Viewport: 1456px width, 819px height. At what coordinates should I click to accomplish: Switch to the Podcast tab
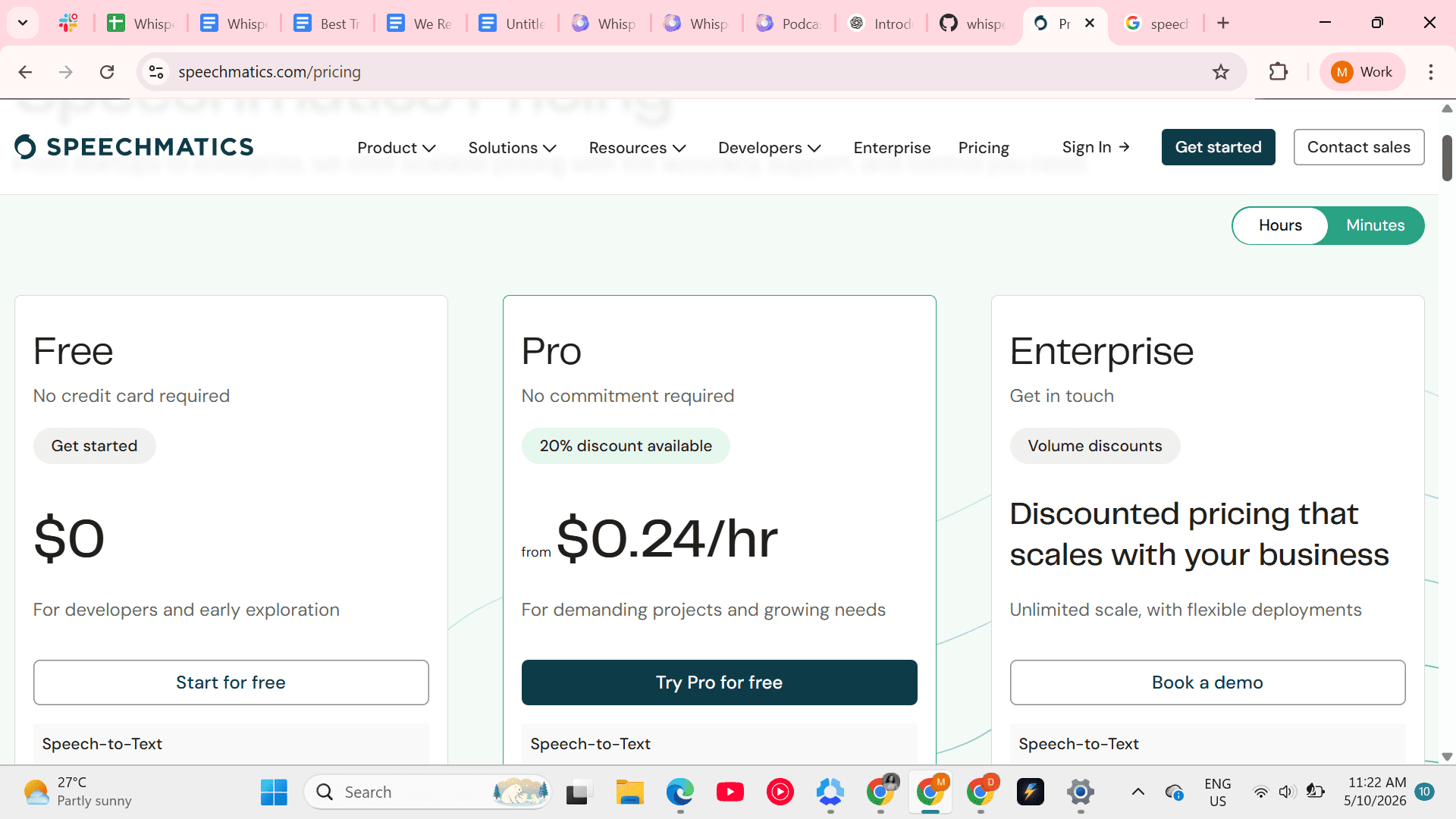[x=789, y=24]
